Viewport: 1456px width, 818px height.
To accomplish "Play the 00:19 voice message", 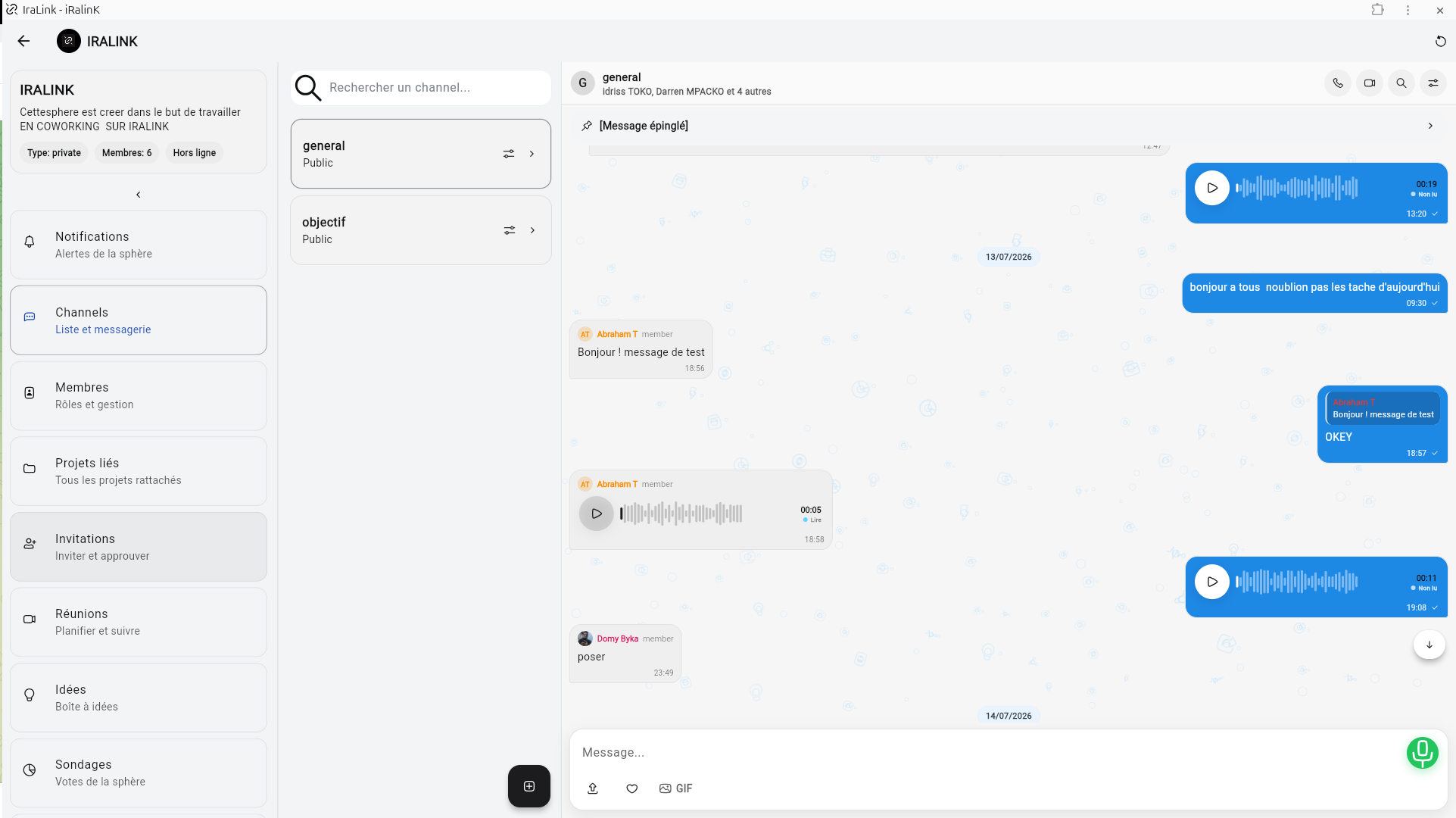I will pos(1212,188).
